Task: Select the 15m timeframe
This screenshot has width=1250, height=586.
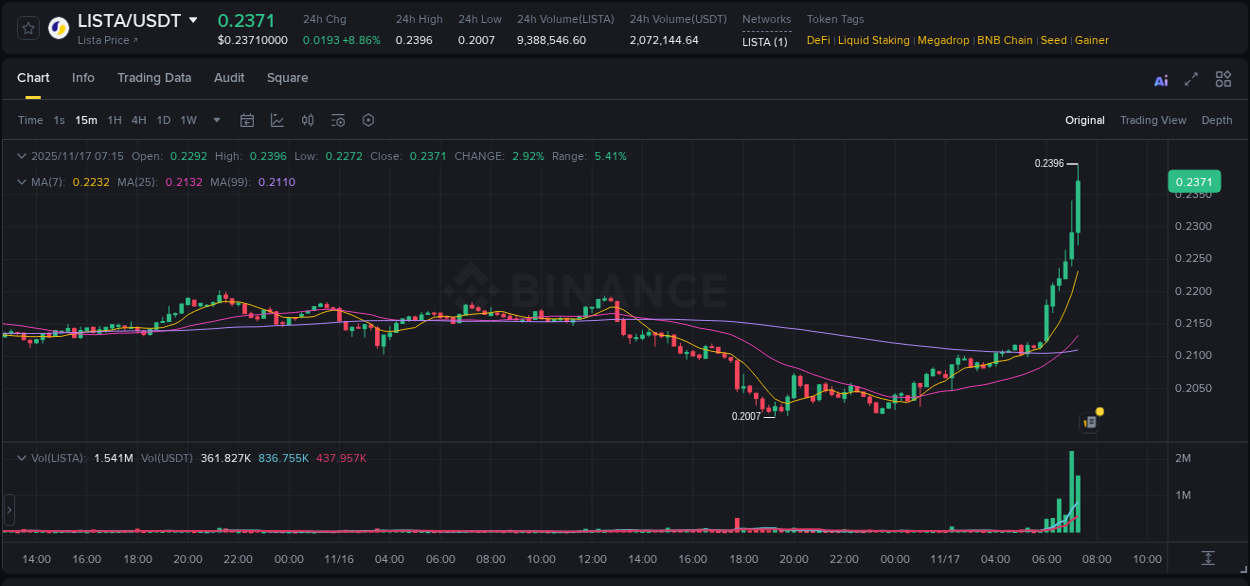Action: tap(86, 120)
